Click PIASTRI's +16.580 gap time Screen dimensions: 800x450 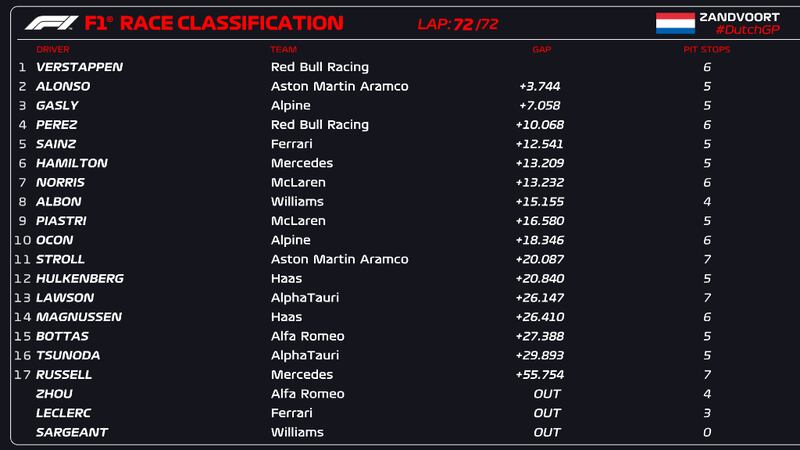(x=540, y=221)
